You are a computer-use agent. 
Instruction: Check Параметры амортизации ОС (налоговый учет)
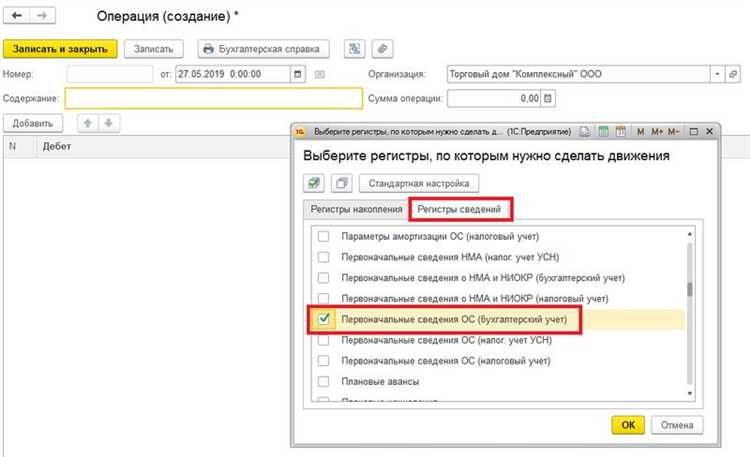324,236
